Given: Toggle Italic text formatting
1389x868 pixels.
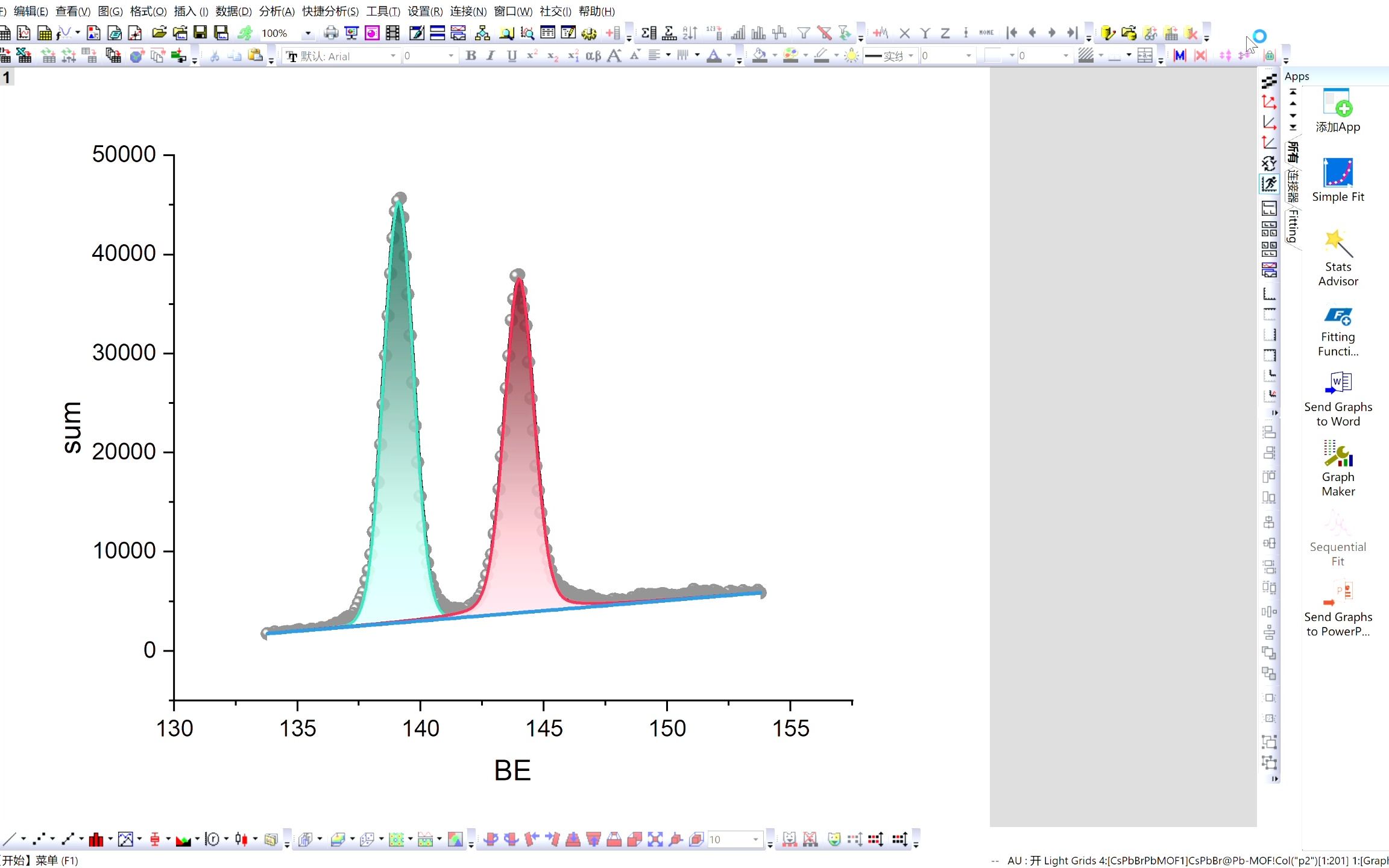Looking at the screenshot, I should (491, 56).
